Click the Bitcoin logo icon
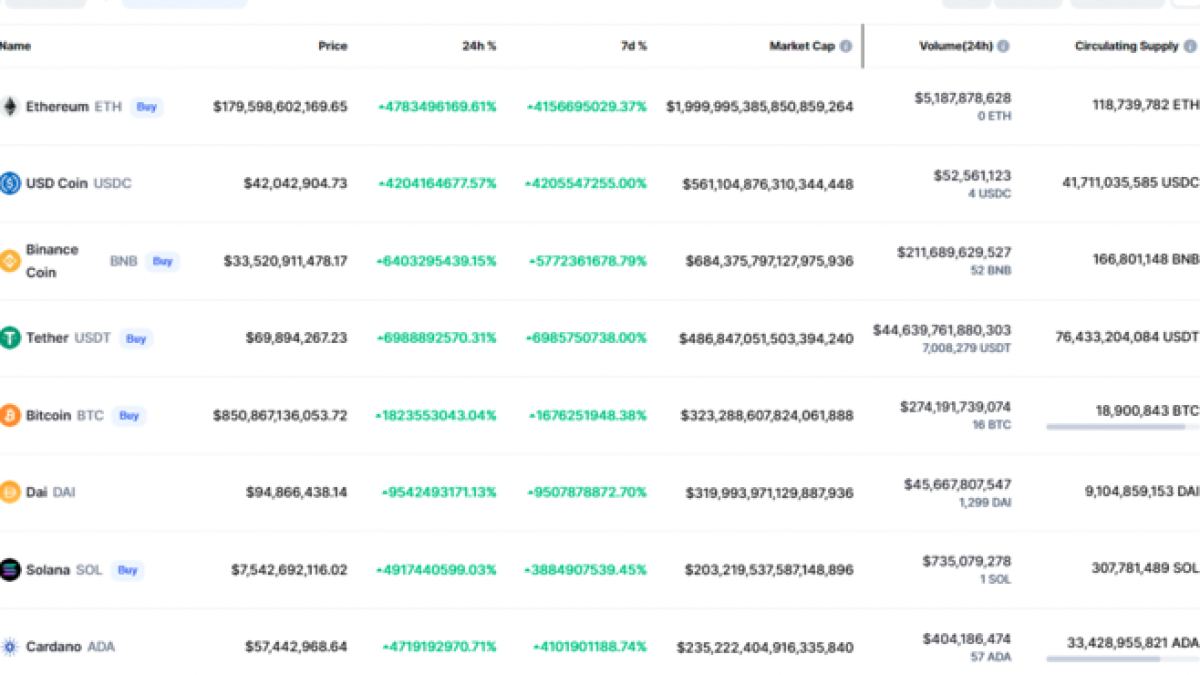Image resolution: width=1200 pixels, height=675 pixels. [x=10, y=415]
